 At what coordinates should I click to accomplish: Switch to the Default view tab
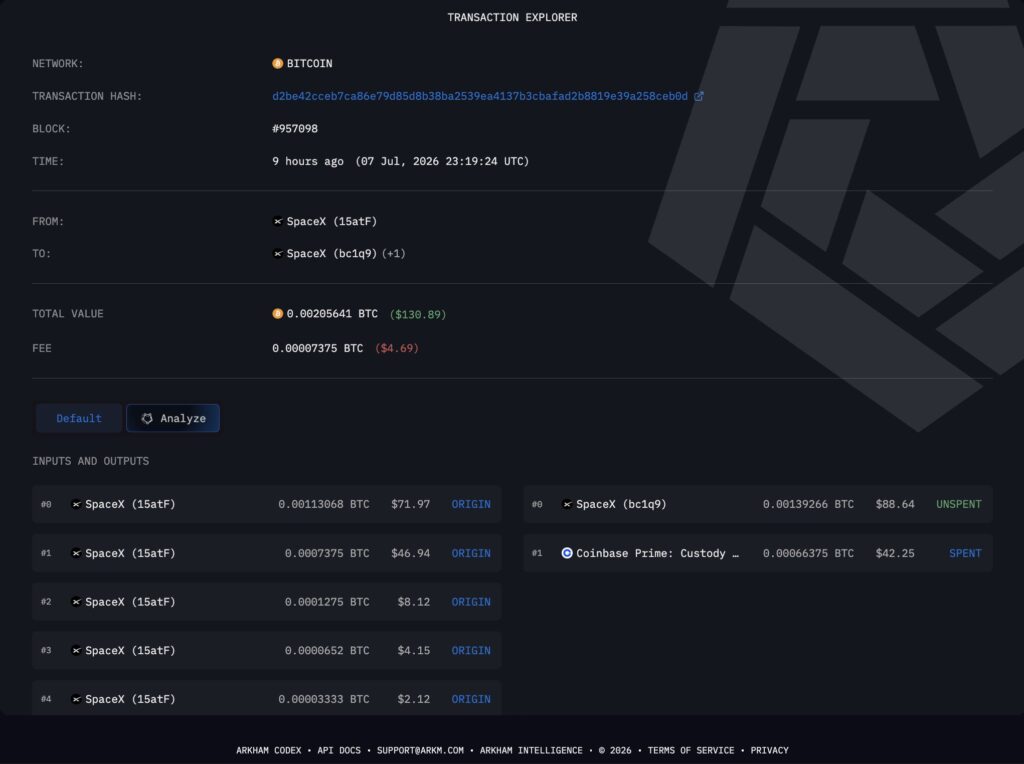pos(78,418)
